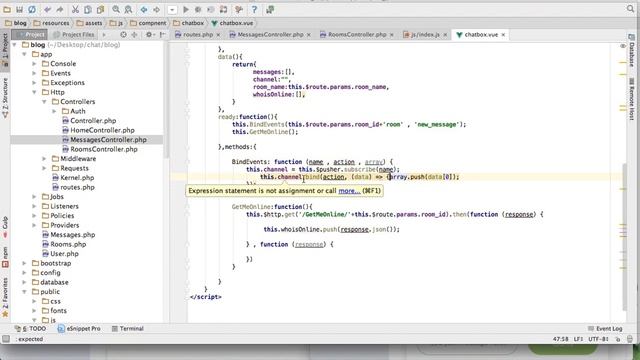640x360 pixels.
Task: Click the LF line separator selector
Action: click(578, 339)
